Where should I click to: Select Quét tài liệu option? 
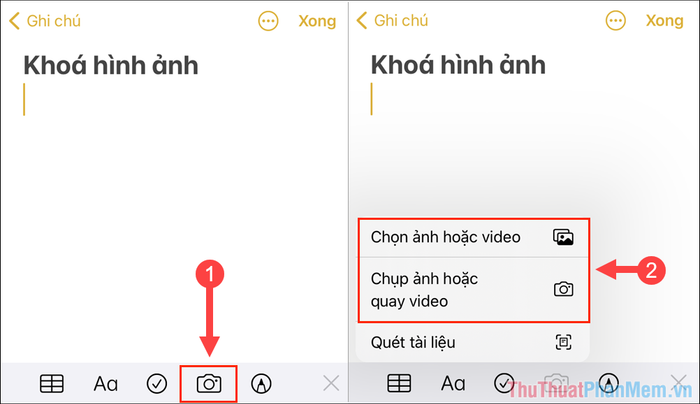(x=473, y=342)
